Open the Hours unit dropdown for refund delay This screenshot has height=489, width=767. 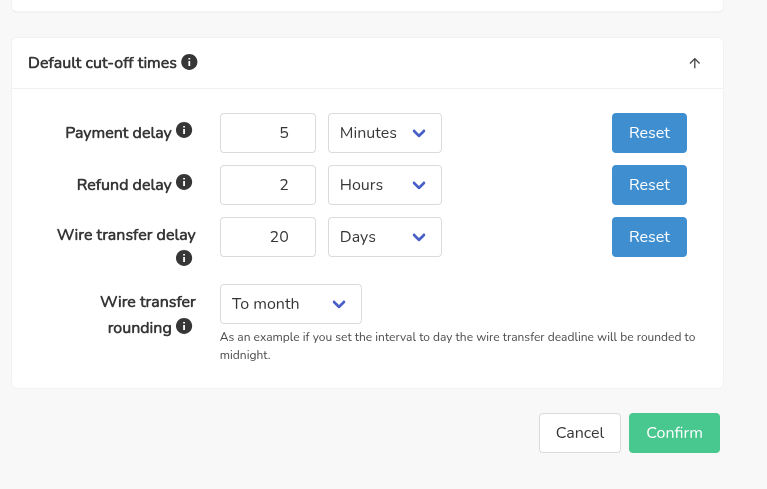tap(385, 185)
